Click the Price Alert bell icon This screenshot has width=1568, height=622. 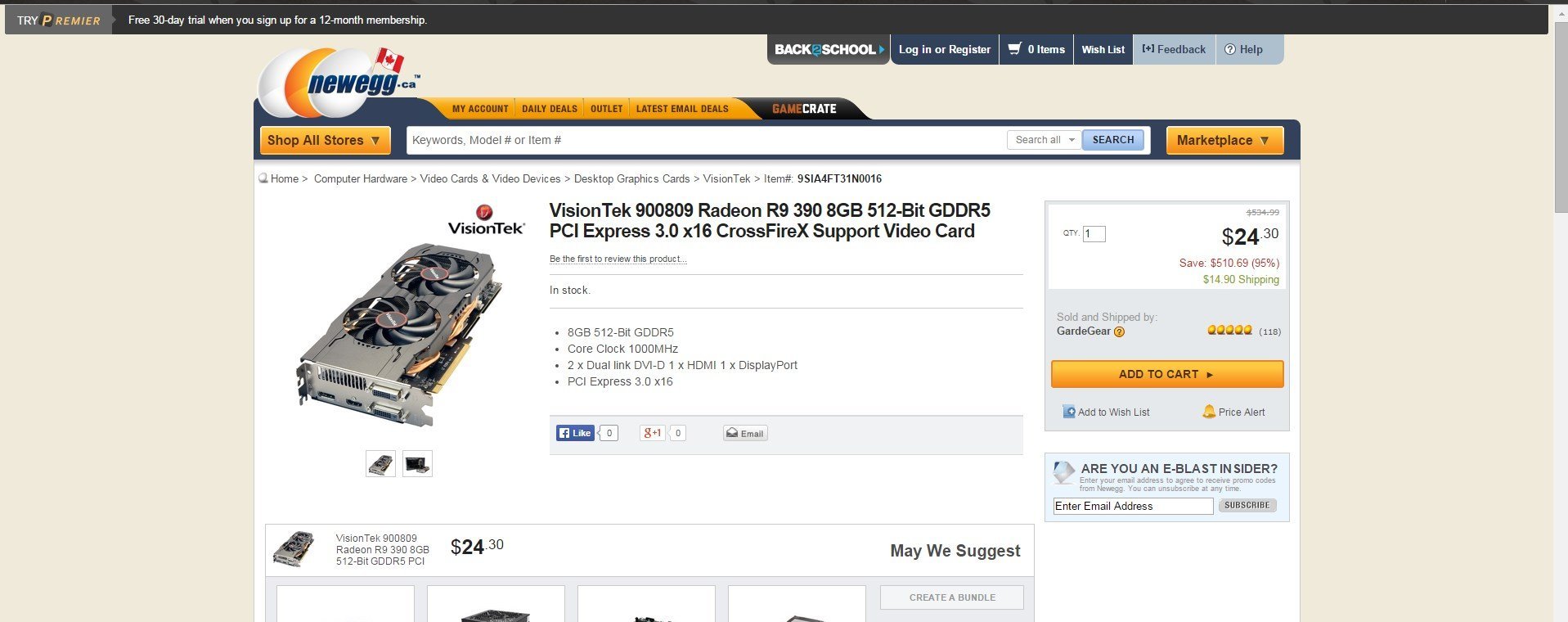(x=1209, y=412)
